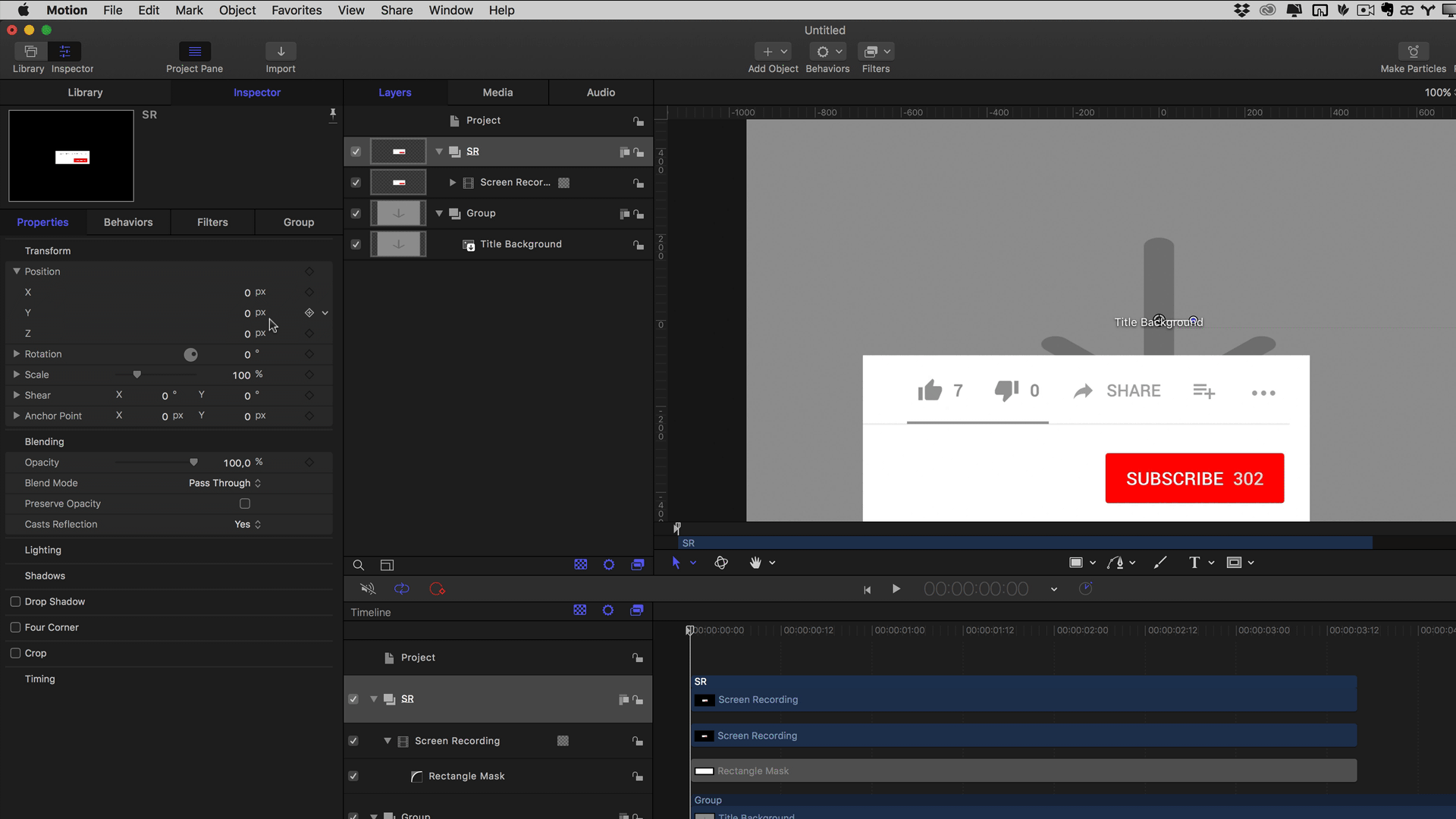Expand Screen Recor... layer in Layers list
The image size is (1456, 819).
(x=453, y=183)
